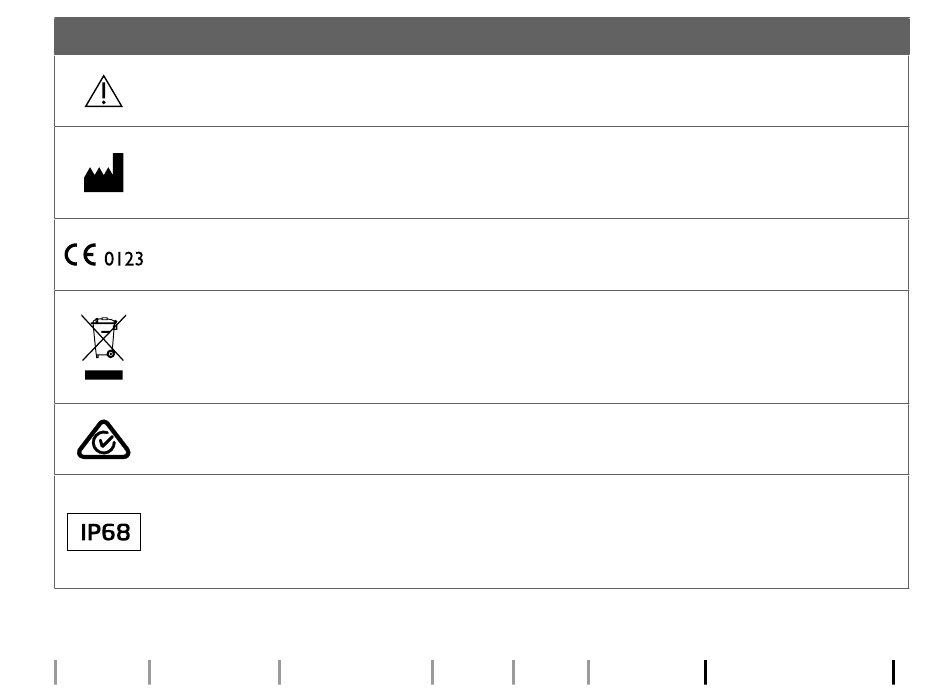Select the RCM compliance tick triangle symbol
950x697 pixels.
(x=104, y=439)
